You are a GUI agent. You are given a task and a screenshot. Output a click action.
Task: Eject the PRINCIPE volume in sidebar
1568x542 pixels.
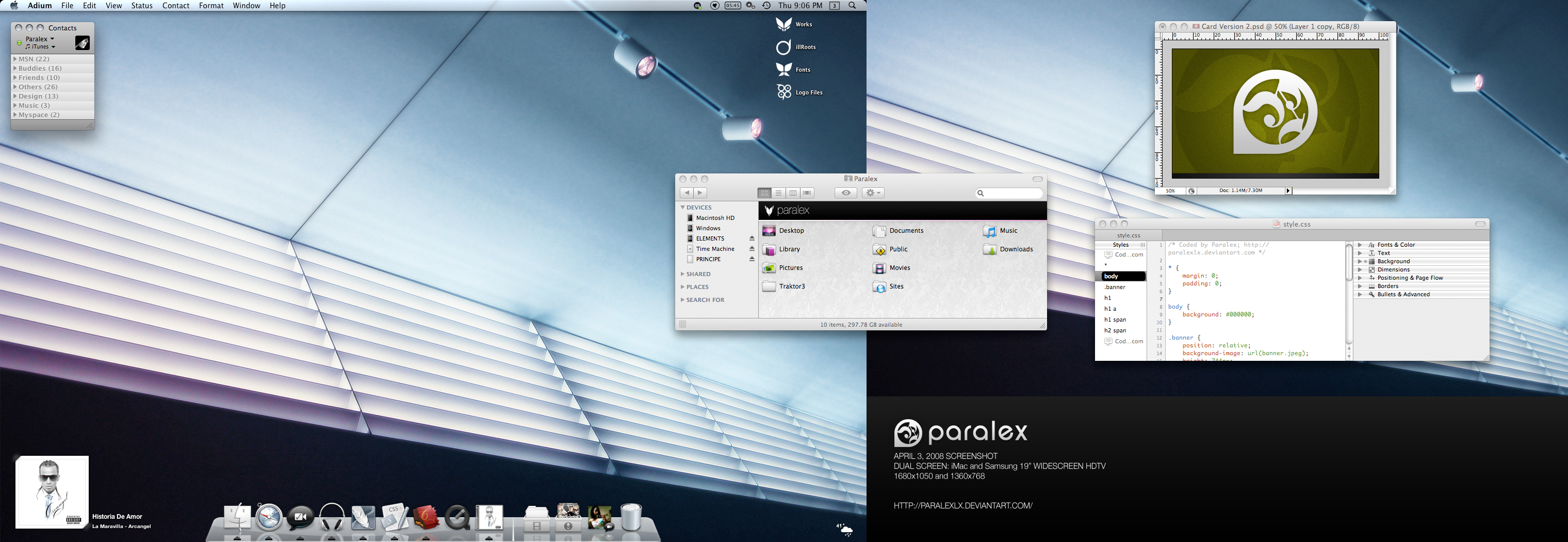tap(752, 260)
